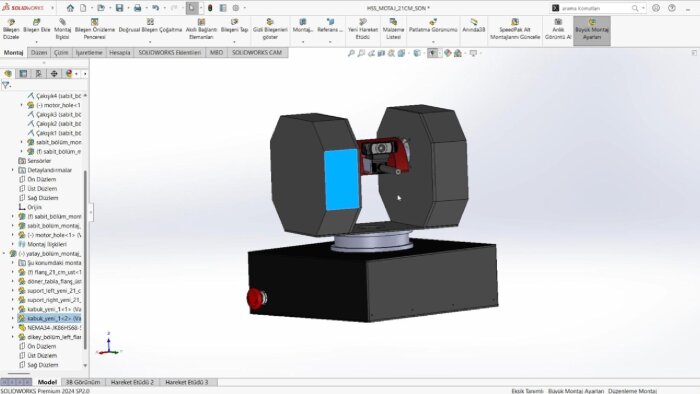Screen dimensions: 700x394
Task: Switch to the Çizim ribbon tab
Action: coord(61,53)
